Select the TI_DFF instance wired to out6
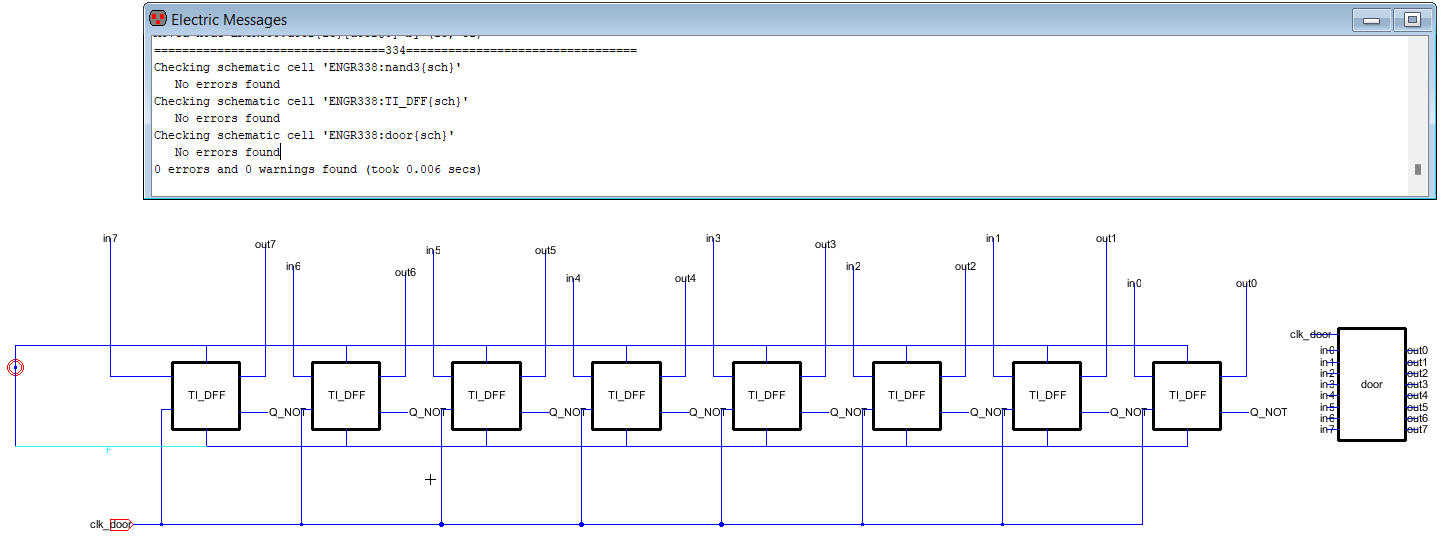 [346, 395]
